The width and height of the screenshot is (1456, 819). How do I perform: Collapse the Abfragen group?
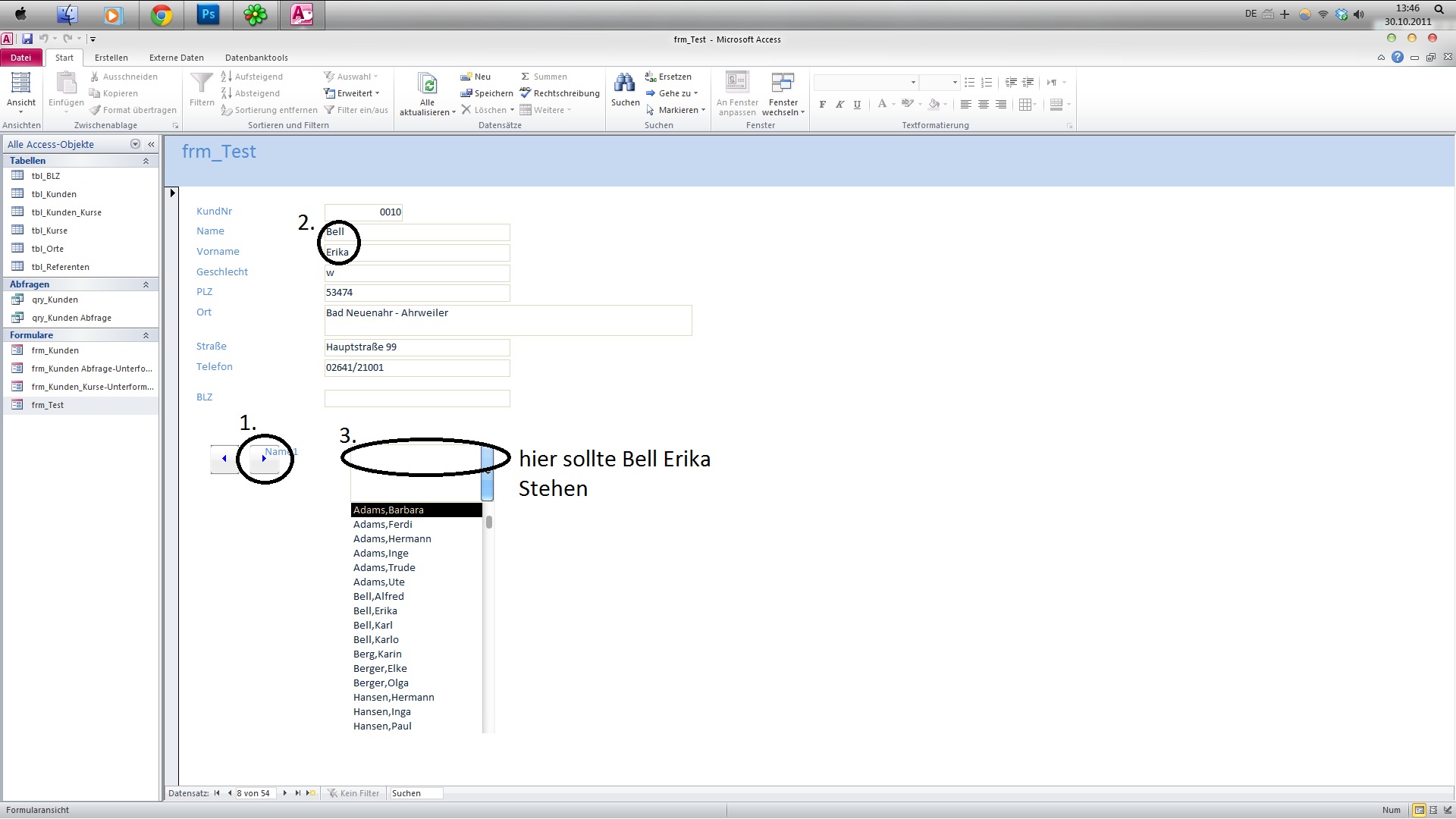pyautogui.click(x=146, y=284)
